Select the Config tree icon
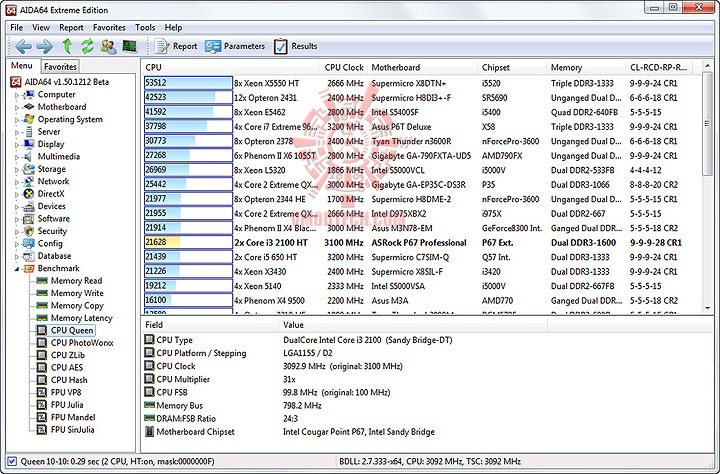The image size is (720, 474). click(29, 243)
